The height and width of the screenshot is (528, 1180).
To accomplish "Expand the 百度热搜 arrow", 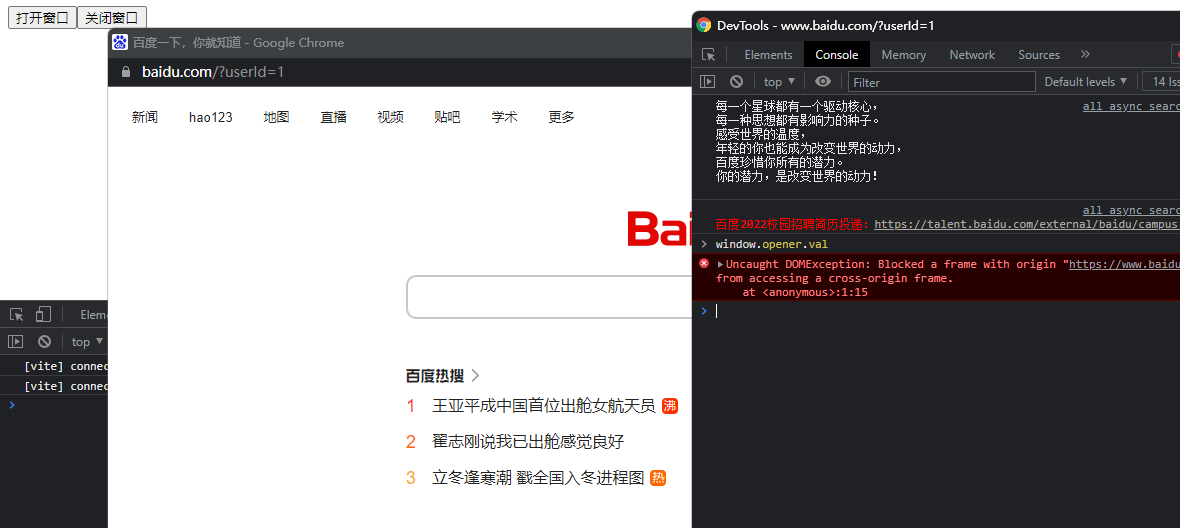I will pyautogui.click(x=475, y=375).
